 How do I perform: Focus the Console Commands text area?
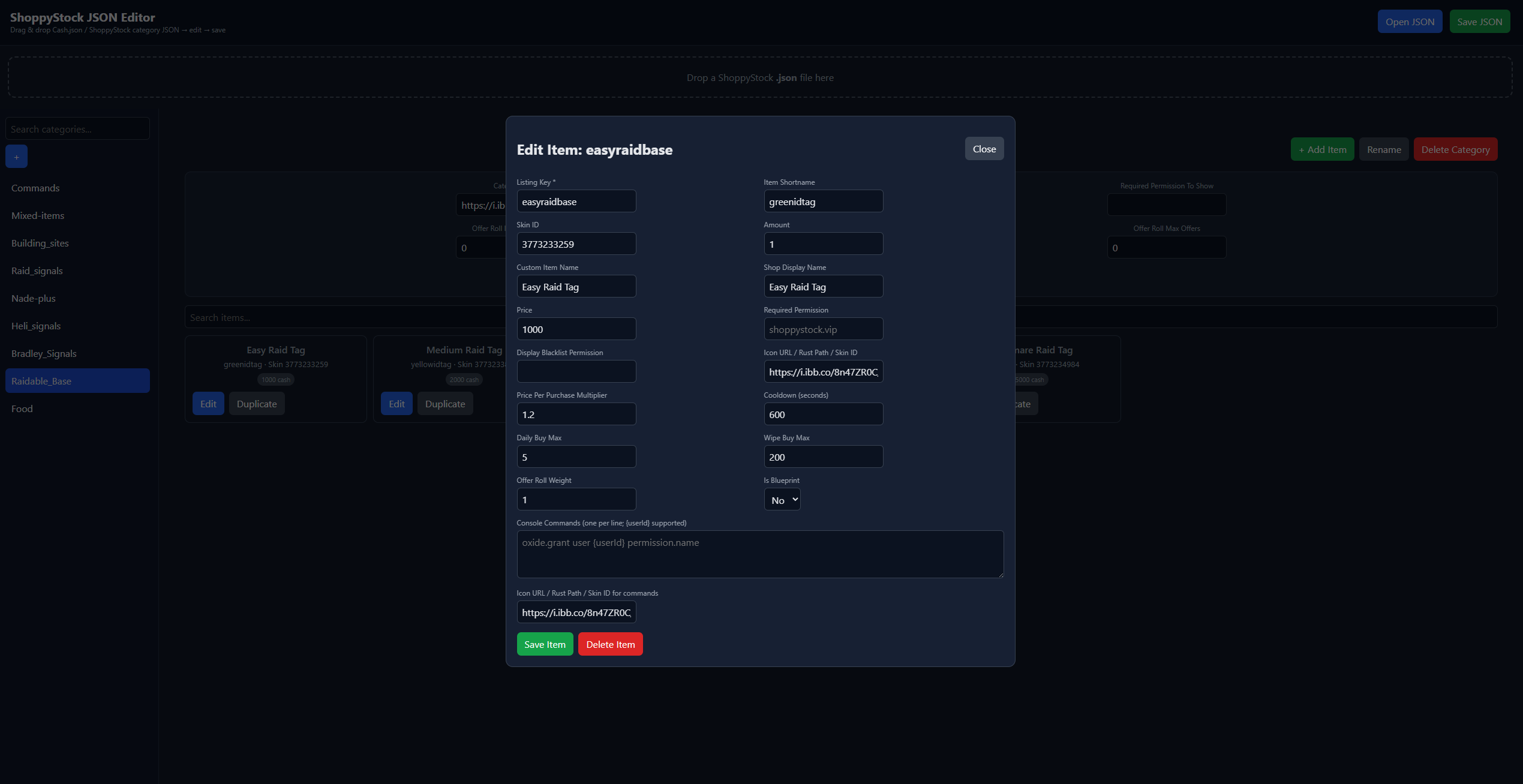coord(760,554)
